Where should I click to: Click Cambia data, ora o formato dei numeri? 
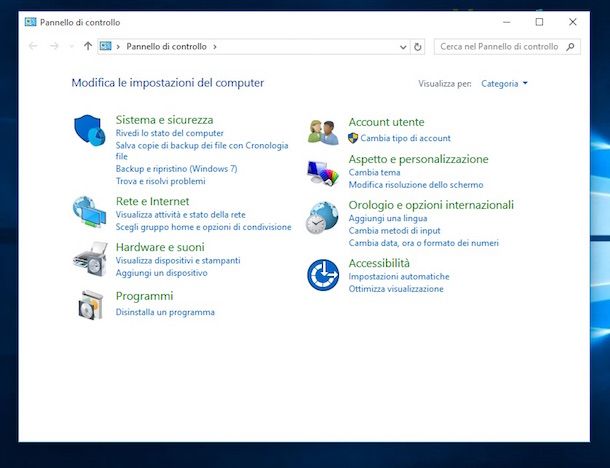(x=424, y=243)
